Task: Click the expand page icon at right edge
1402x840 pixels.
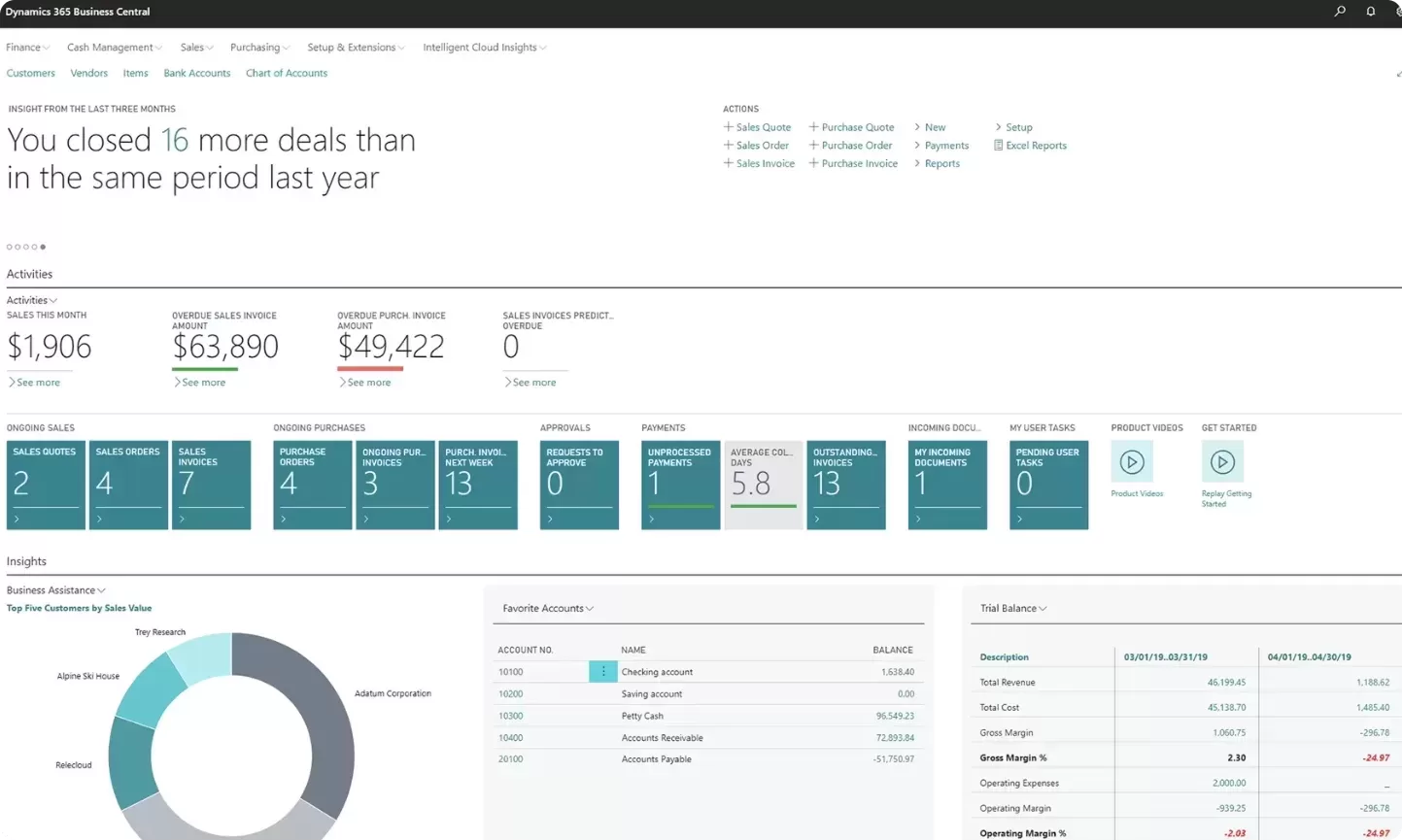Action: coord(1398,74)
